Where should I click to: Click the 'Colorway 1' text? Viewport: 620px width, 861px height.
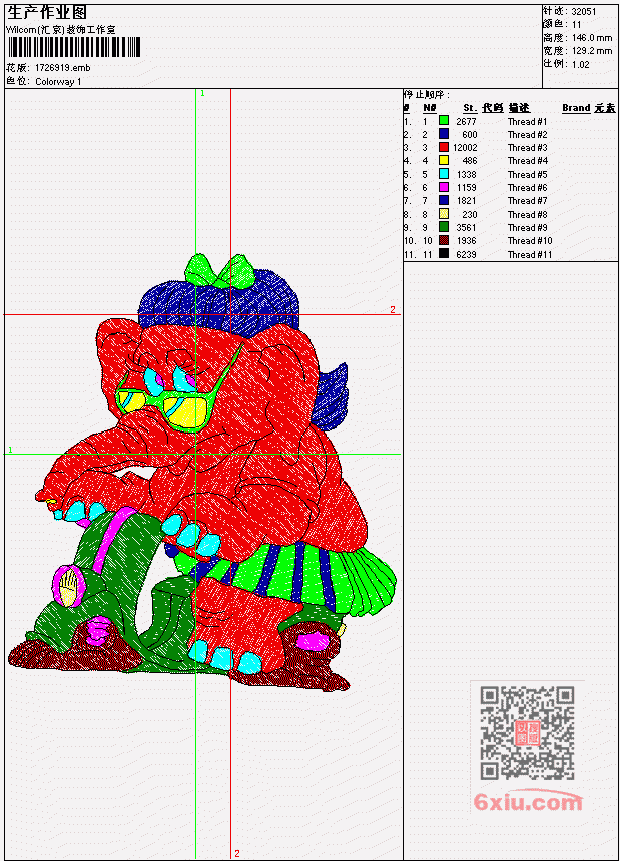pyautogui.click(x=58, y=82)
